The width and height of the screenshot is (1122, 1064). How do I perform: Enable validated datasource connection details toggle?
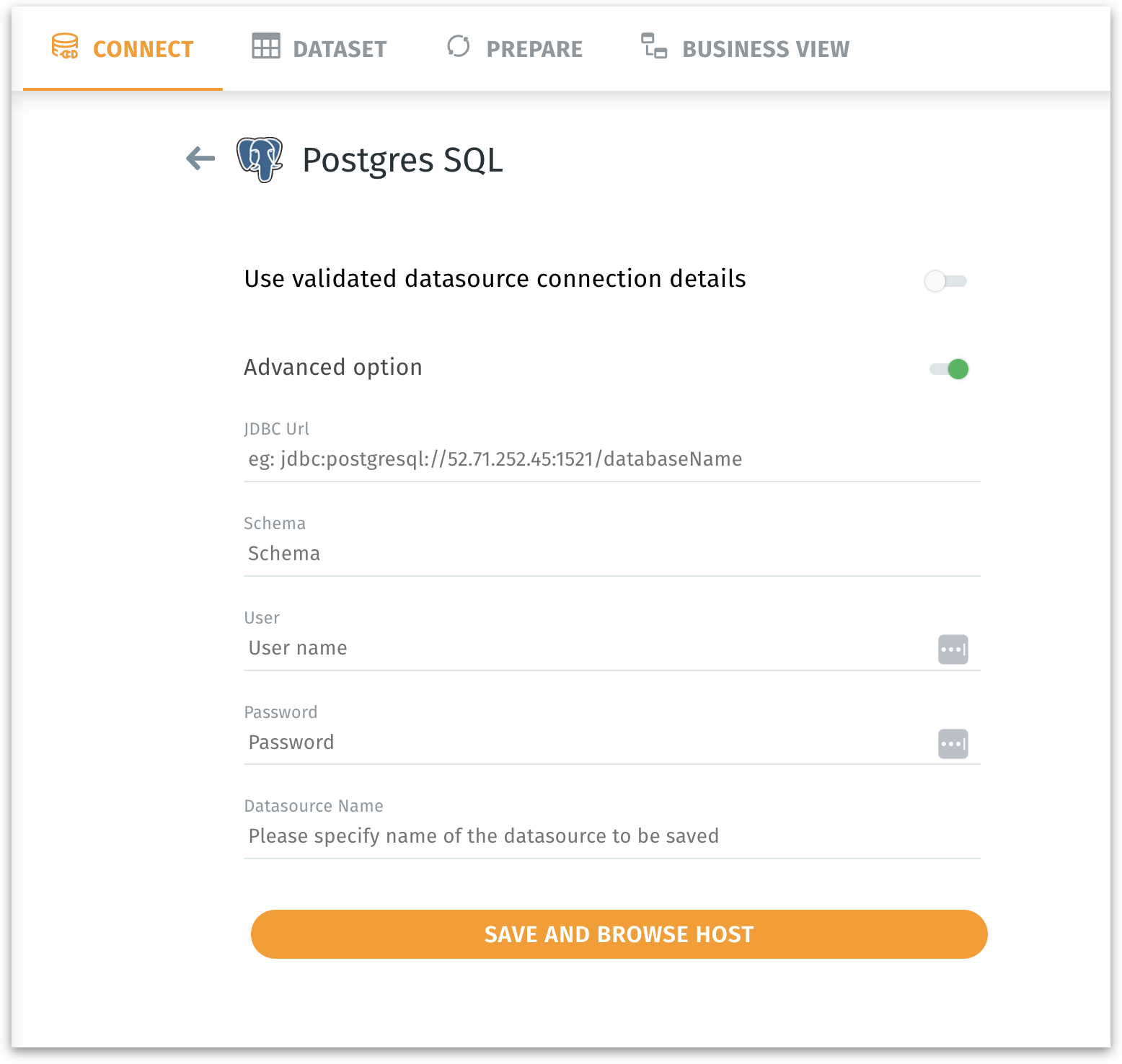[x=945, y=281]
